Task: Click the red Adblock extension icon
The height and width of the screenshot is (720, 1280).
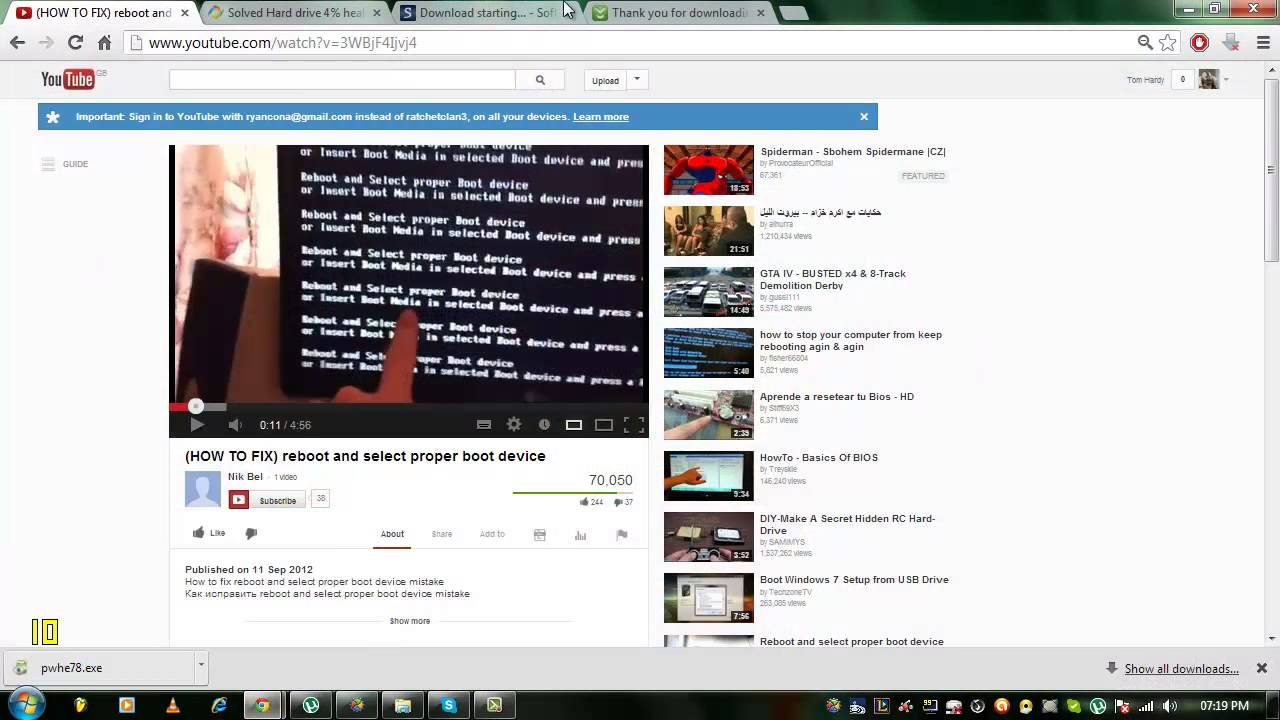Action: [x=1200, y=43]
